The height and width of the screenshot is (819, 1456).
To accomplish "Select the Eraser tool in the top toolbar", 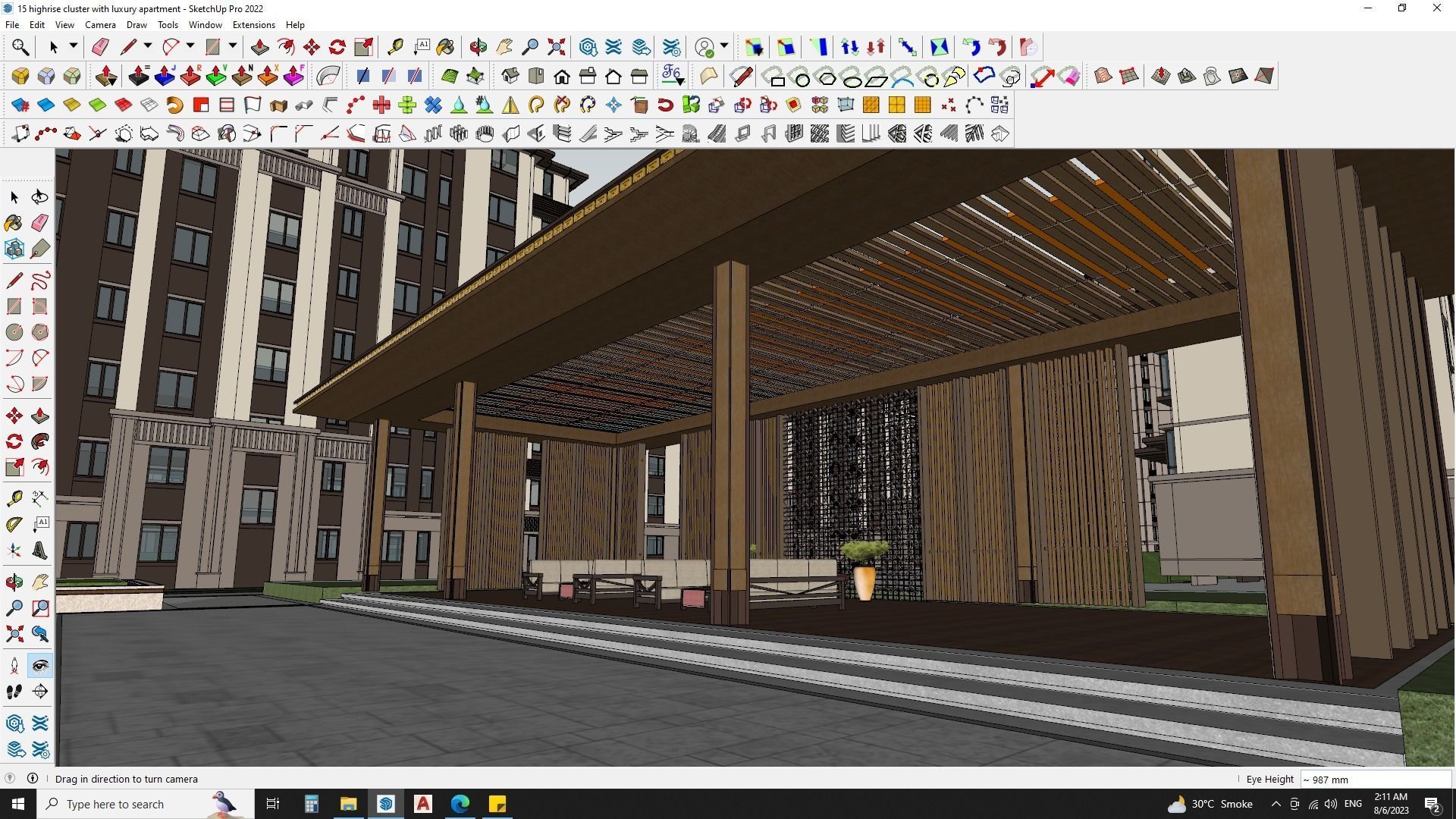I will (100, 47).
